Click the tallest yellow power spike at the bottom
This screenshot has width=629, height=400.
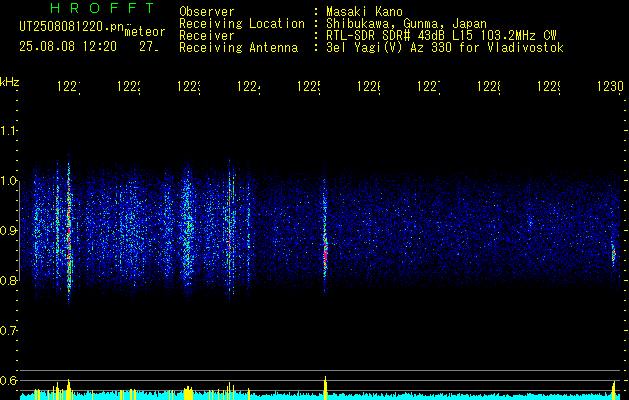pyautogui.click(x=325, y=388)
